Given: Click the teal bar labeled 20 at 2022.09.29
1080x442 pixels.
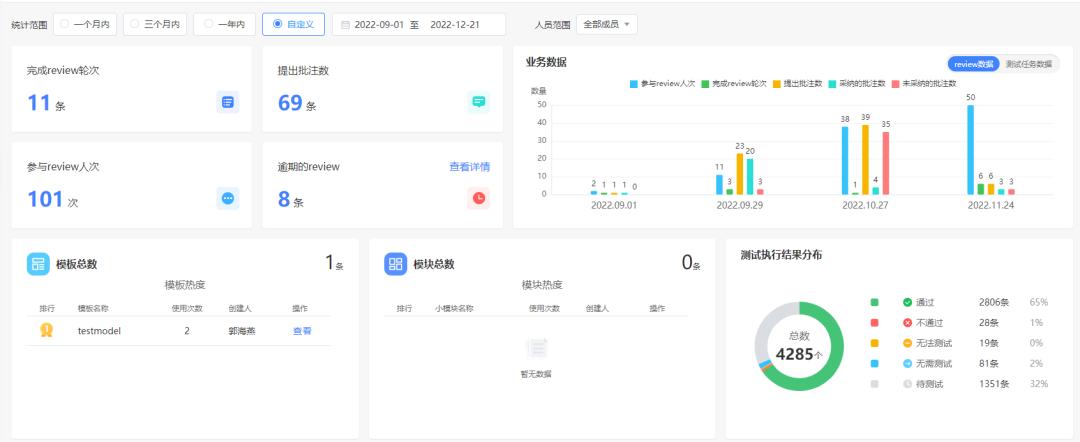Looking at the screenshot, I should coord(750,177).
